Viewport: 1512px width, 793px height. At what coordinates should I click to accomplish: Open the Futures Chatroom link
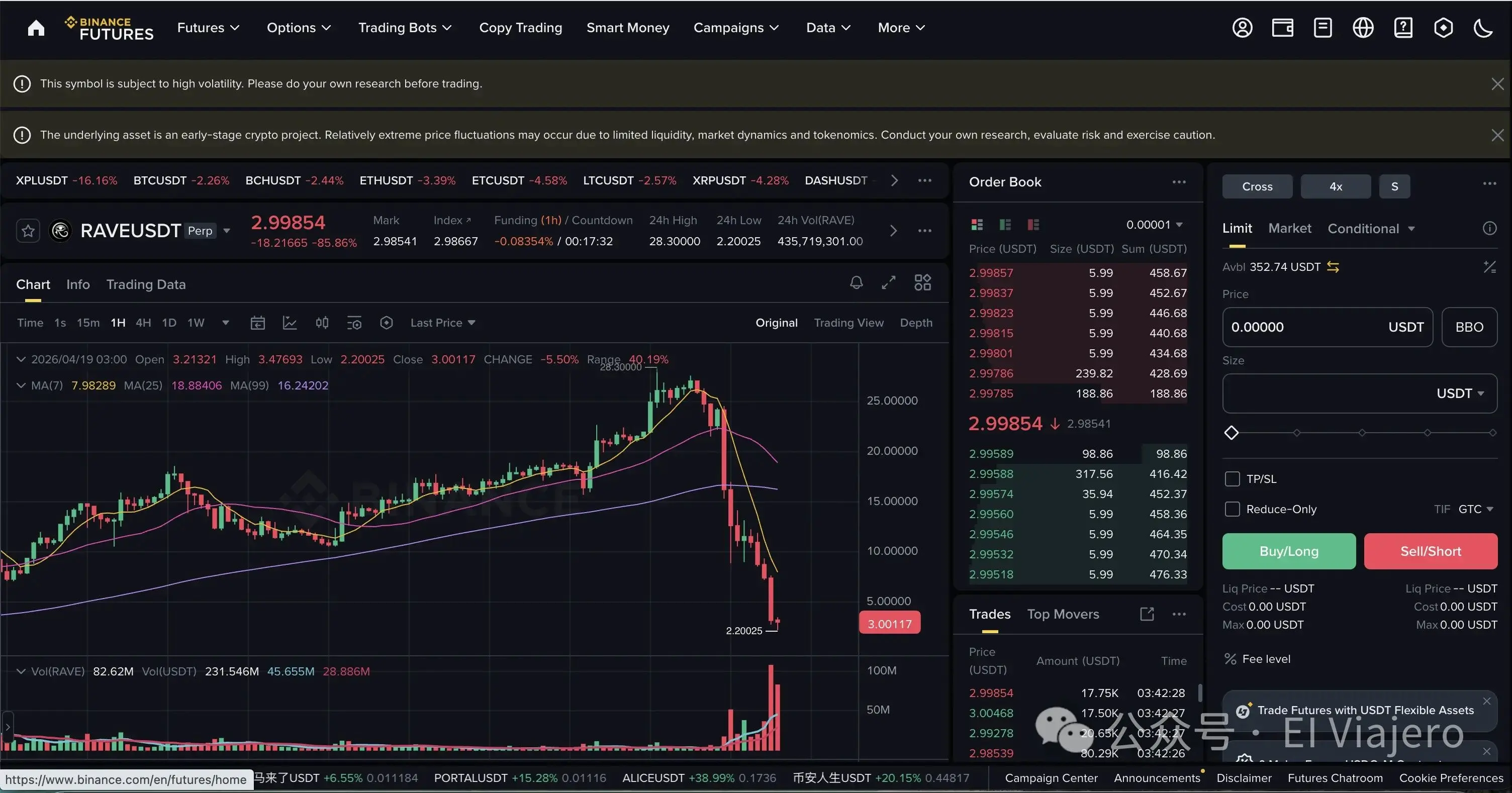(1335, 778)
